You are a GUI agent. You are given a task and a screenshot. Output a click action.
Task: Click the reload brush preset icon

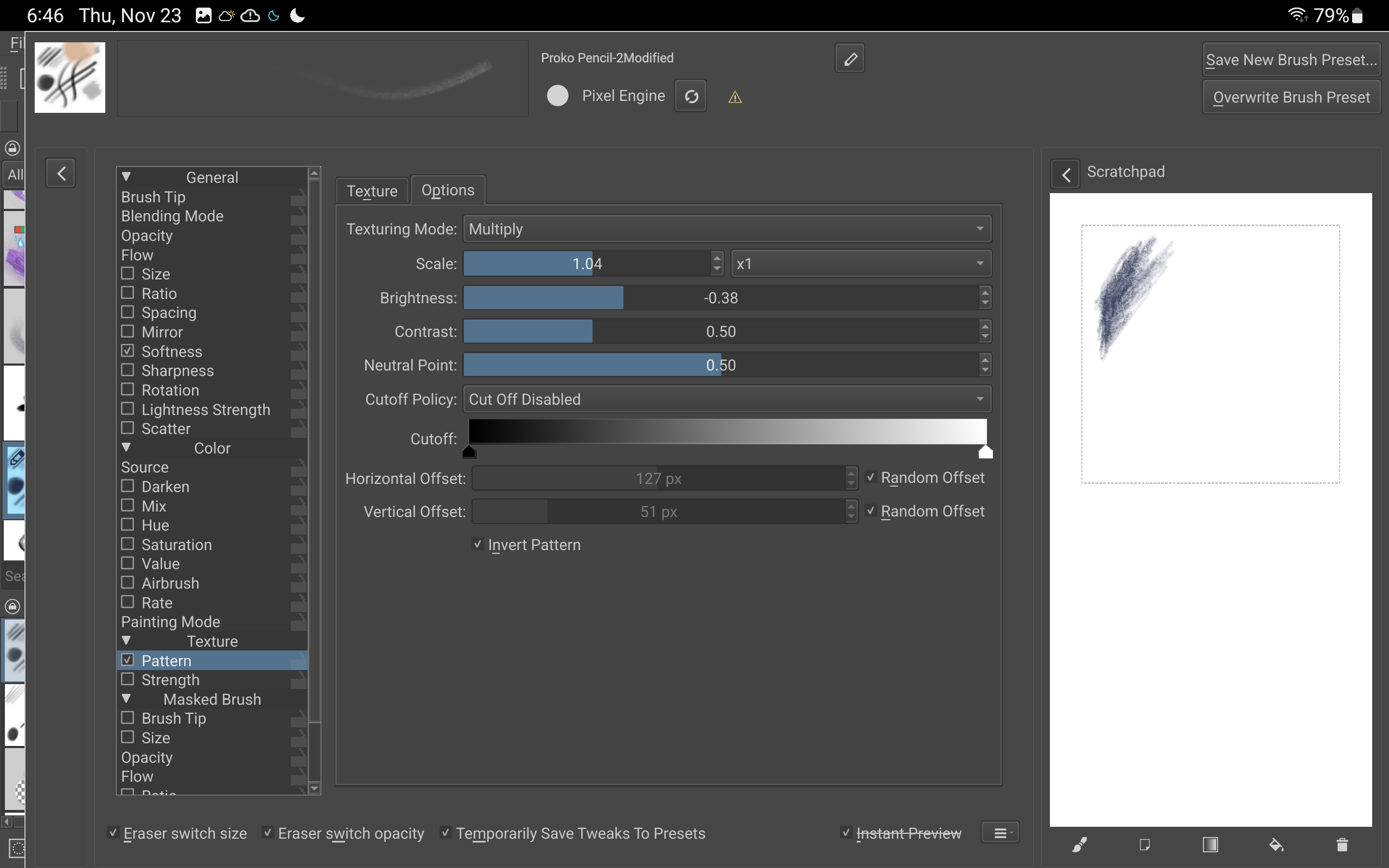coord(691,96)
